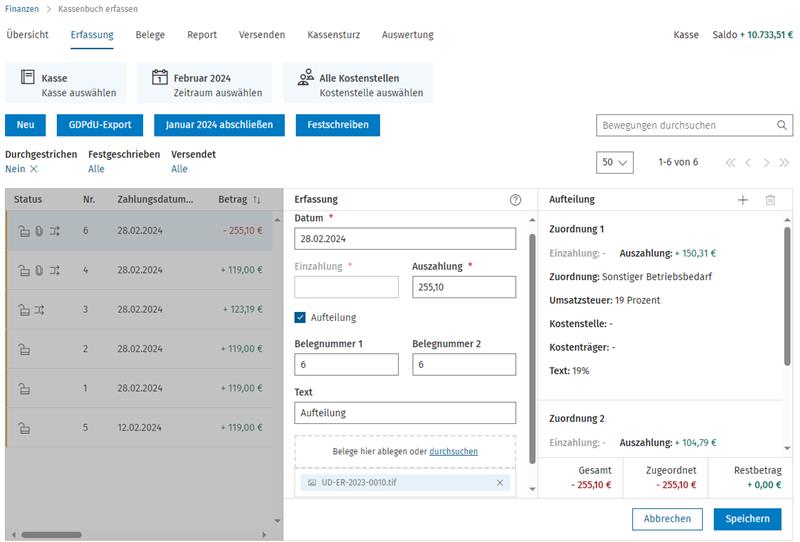800x542 pixels.
Task: Remove the Nein filter with X
Action: tap(34, 169)
